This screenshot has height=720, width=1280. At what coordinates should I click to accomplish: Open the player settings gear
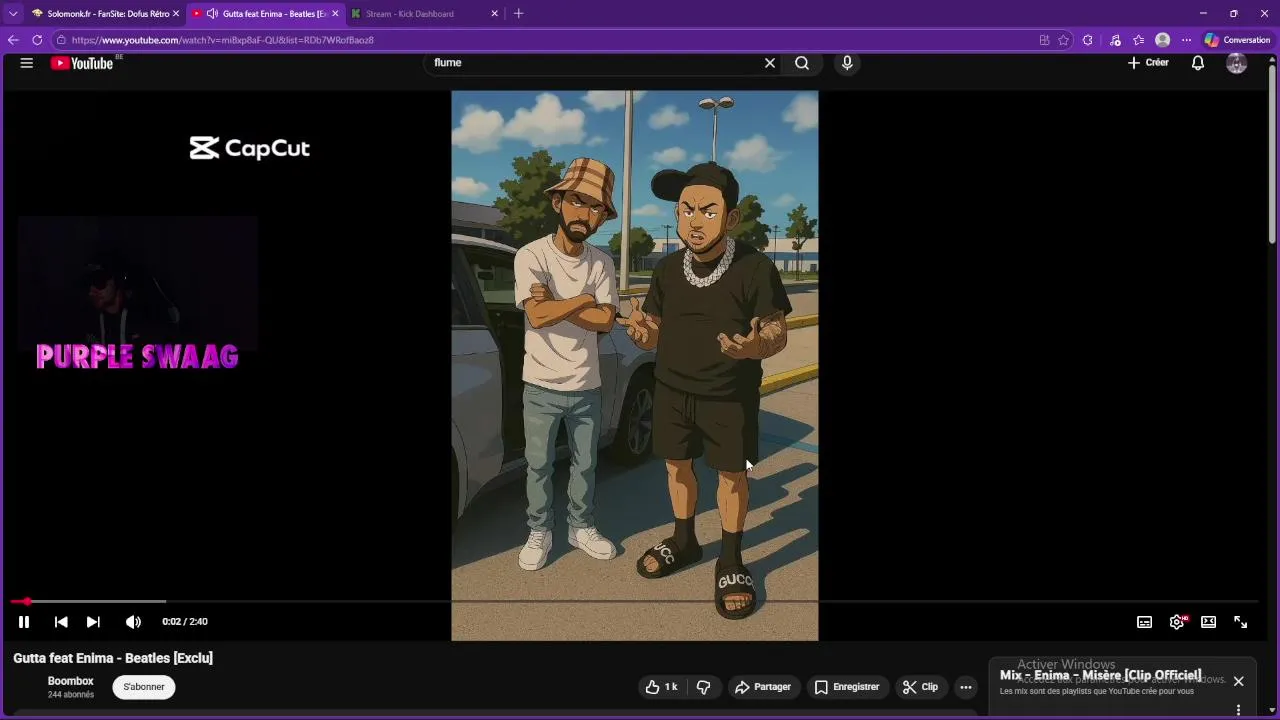1177,622
